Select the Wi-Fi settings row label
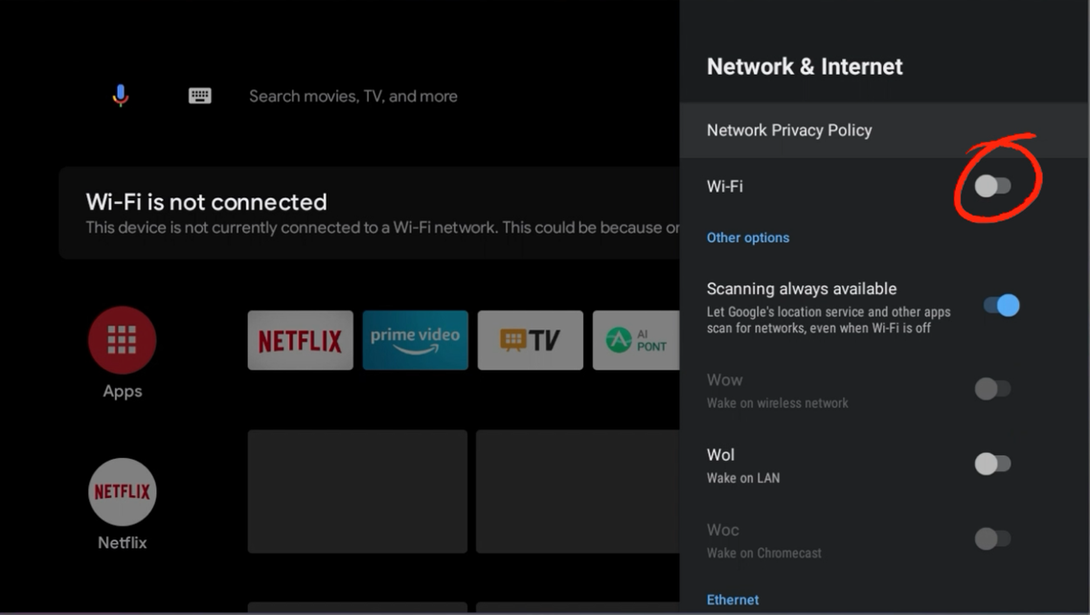The width and height of the screenshot is (1090, 615). [725, 186]
